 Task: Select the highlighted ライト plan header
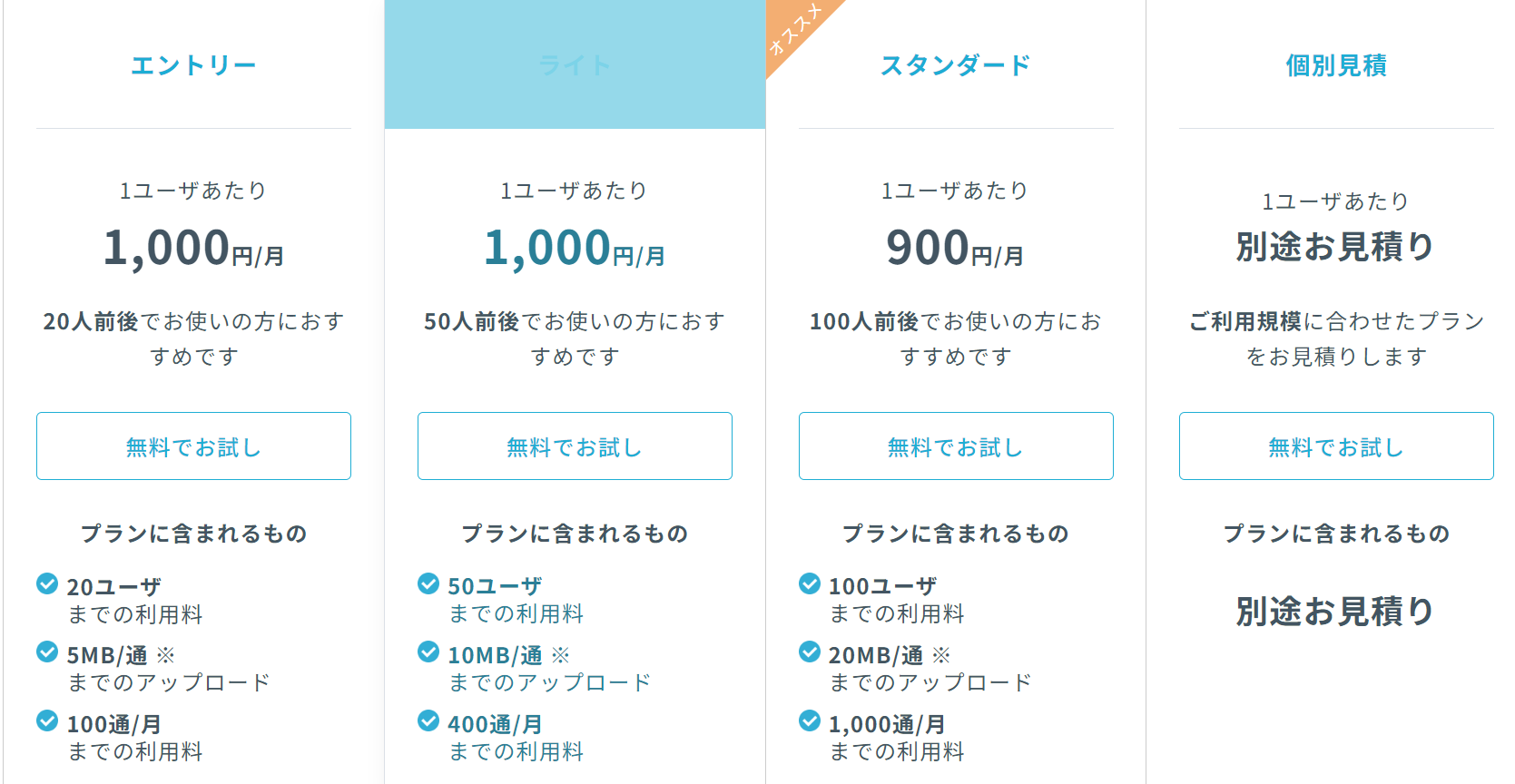coord(575,65)
